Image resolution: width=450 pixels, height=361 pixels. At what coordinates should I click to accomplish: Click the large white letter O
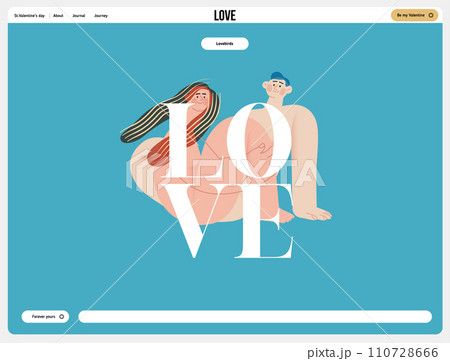tap(259, 140)
